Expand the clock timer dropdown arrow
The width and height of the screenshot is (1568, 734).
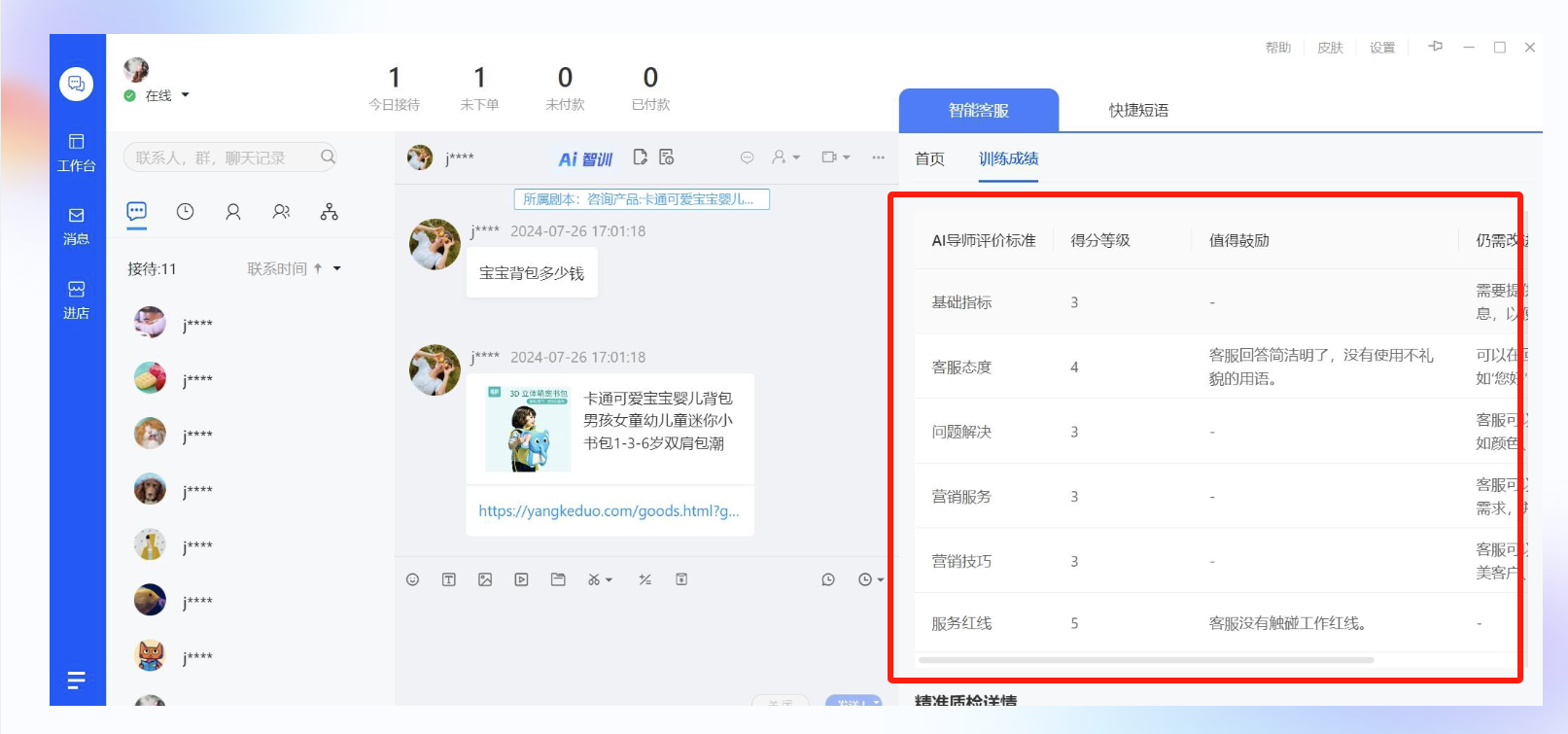point(881,579)
